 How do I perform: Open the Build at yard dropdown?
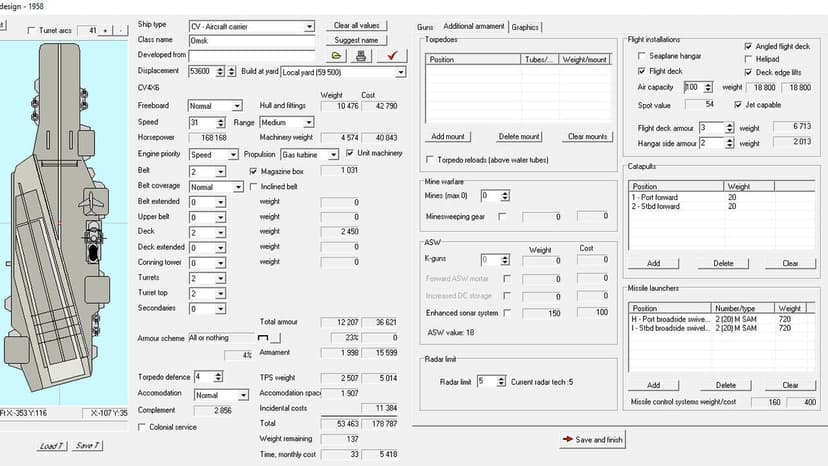(x=401, y=72)
